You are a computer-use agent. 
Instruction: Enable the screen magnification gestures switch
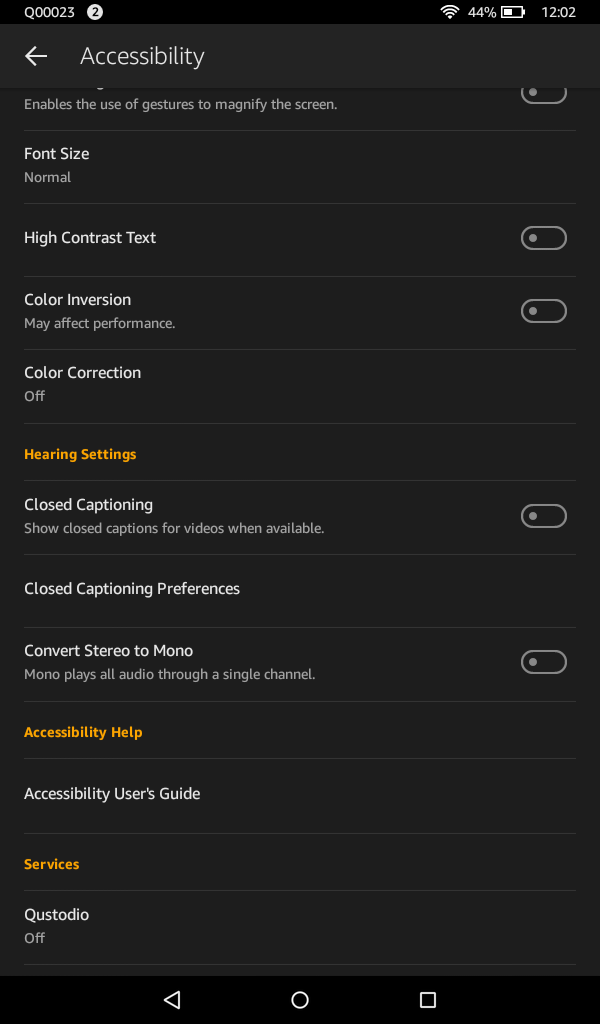[543, 91]
